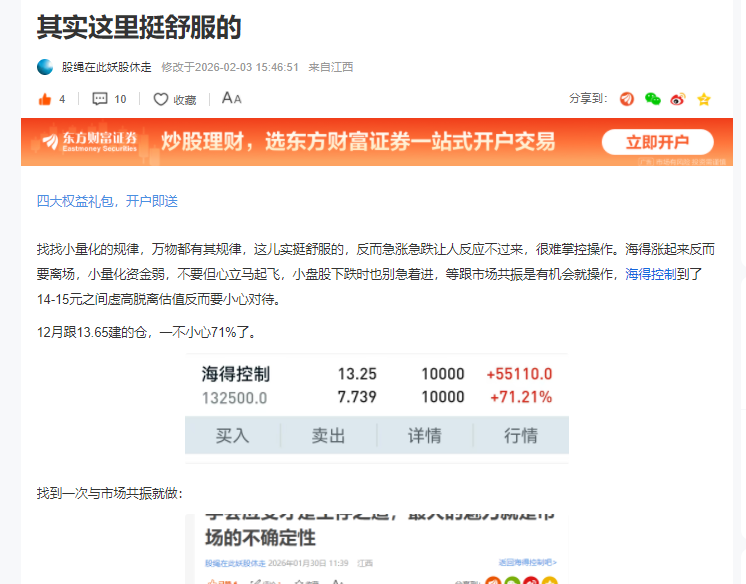
Task: Open the embedded post image 场的不确定性
Action: (377, 549)
